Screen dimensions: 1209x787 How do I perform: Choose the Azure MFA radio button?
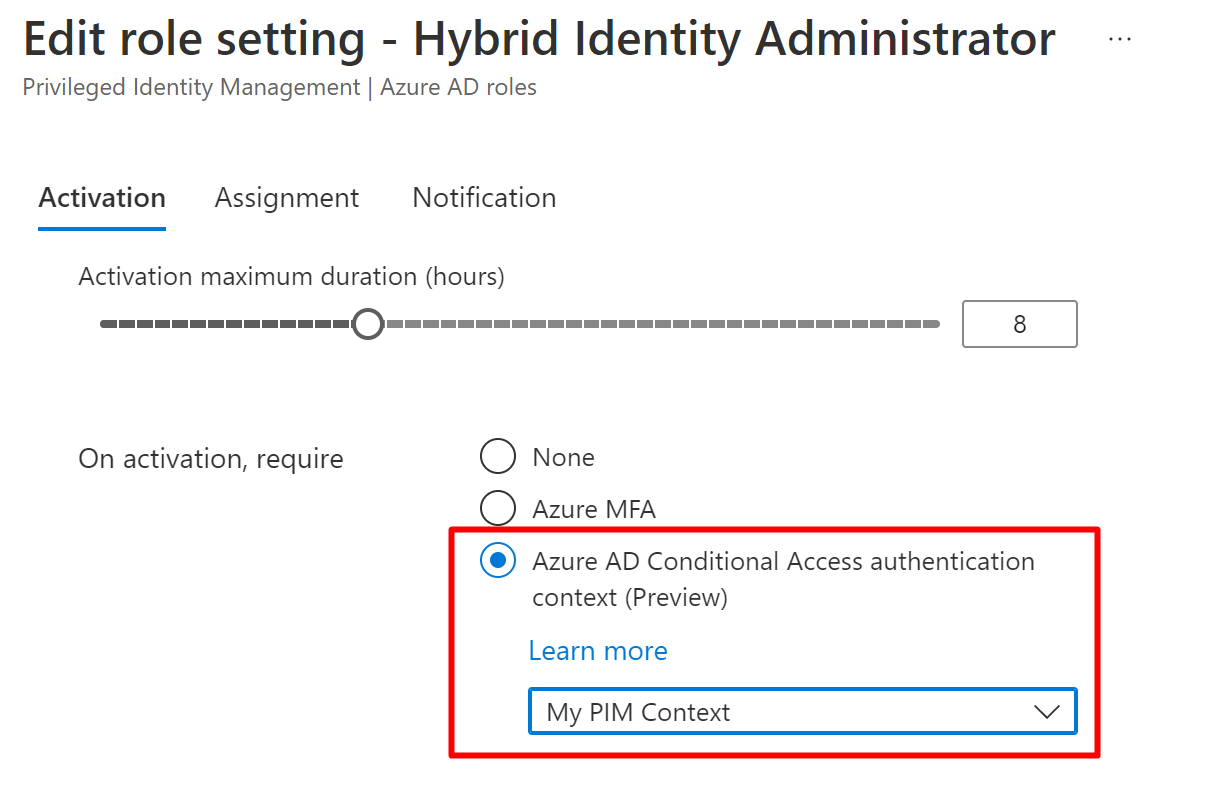pyautogui.click(x=498, y=509)
